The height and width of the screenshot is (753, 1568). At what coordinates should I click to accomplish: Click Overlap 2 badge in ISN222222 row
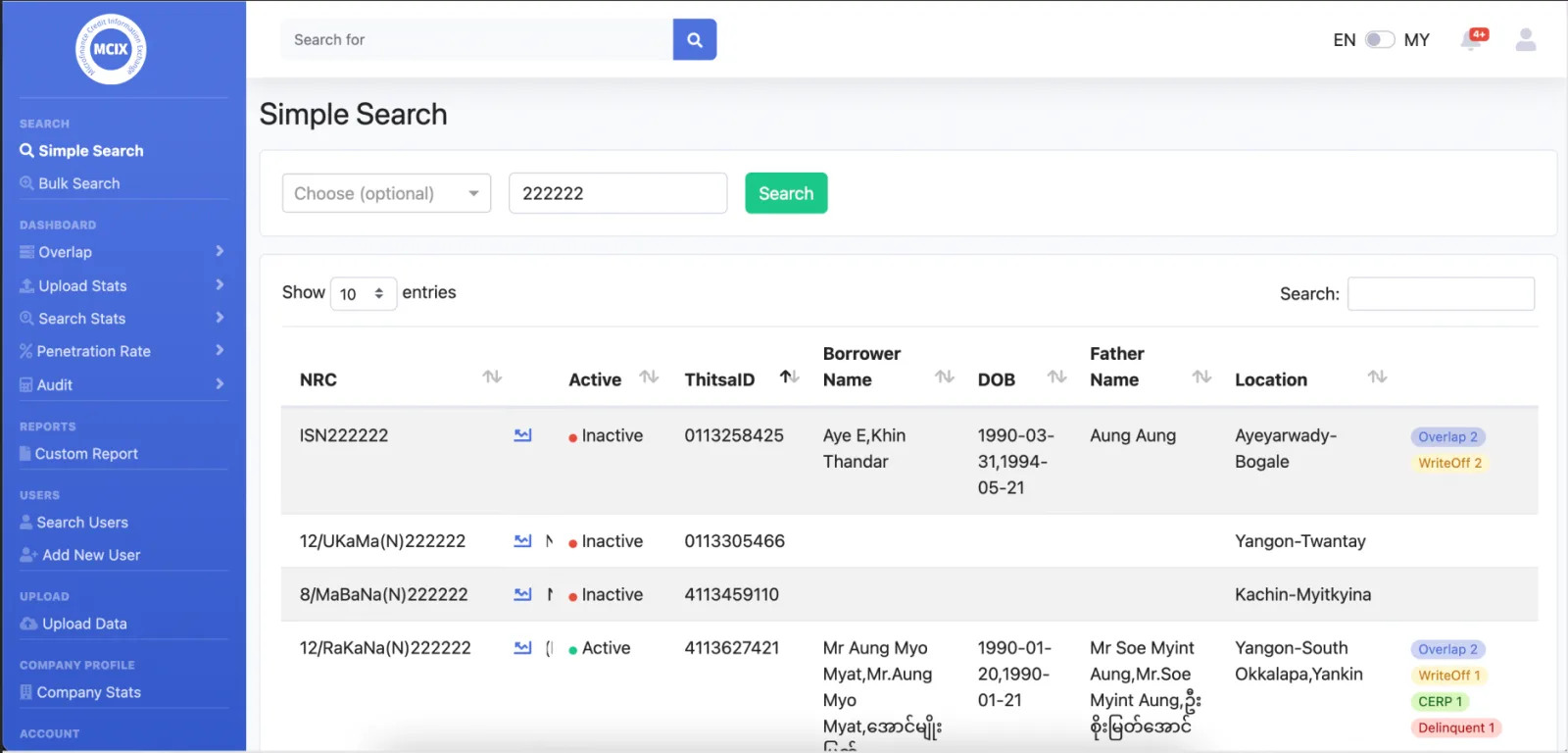(1448, 437)
